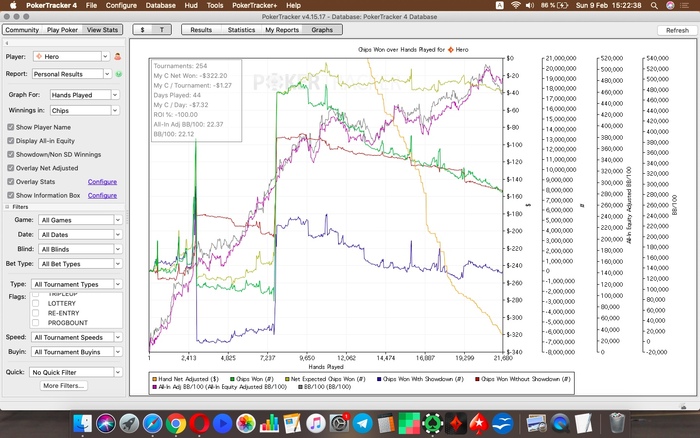
Task: Open Calculator from the dock
Action: [x=386, y=423]
